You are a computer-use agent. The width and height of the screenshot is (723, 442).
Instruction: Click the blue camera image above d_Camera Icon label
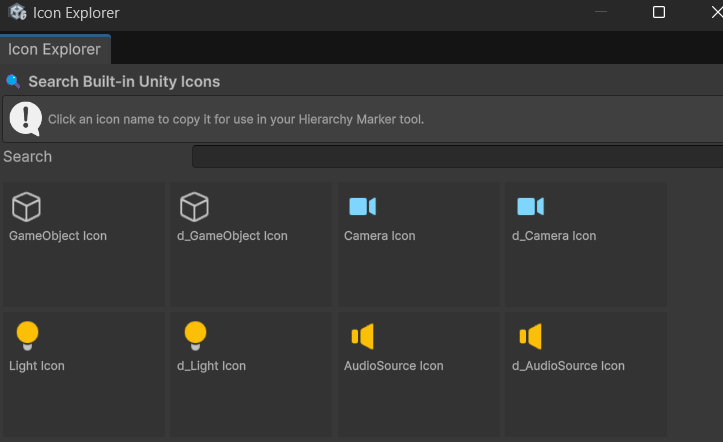point(530,207)
